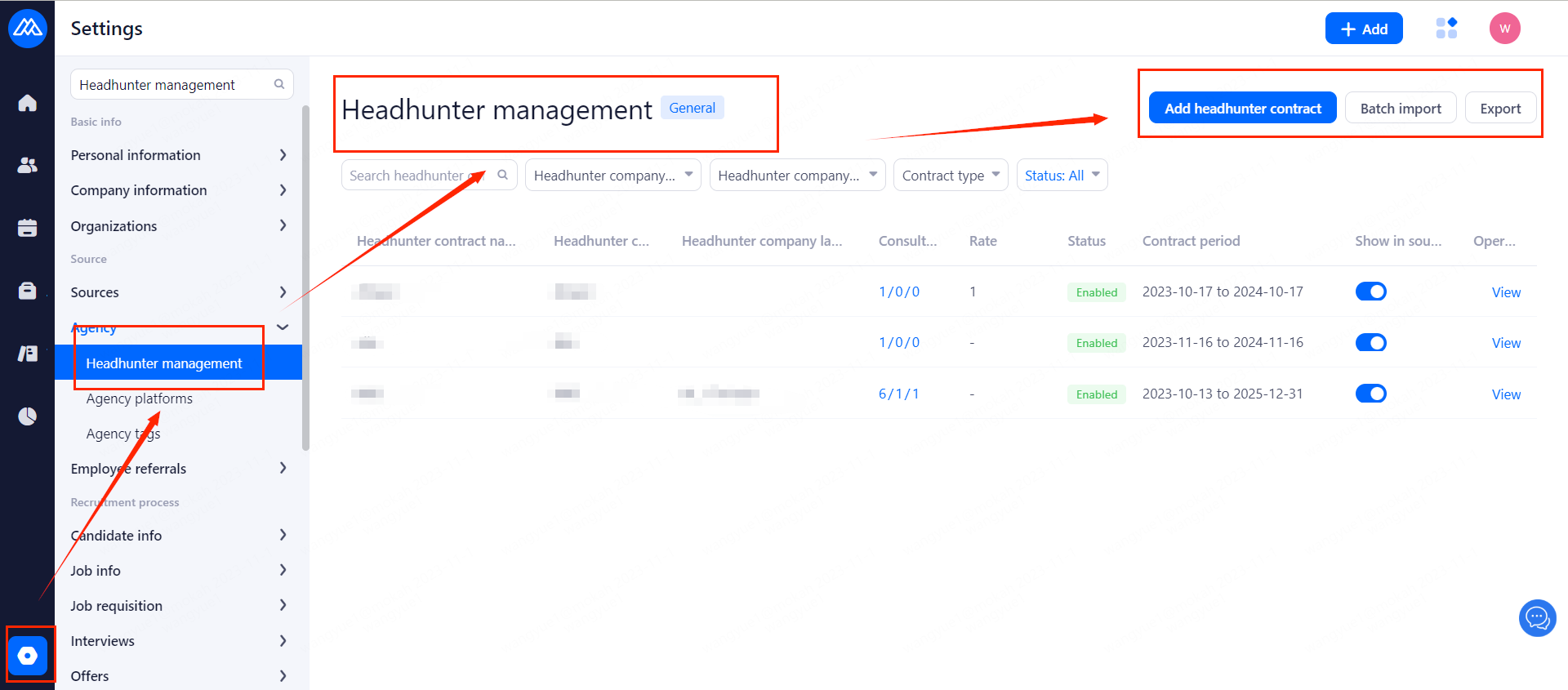Select Agency platforms menu item

140,398
